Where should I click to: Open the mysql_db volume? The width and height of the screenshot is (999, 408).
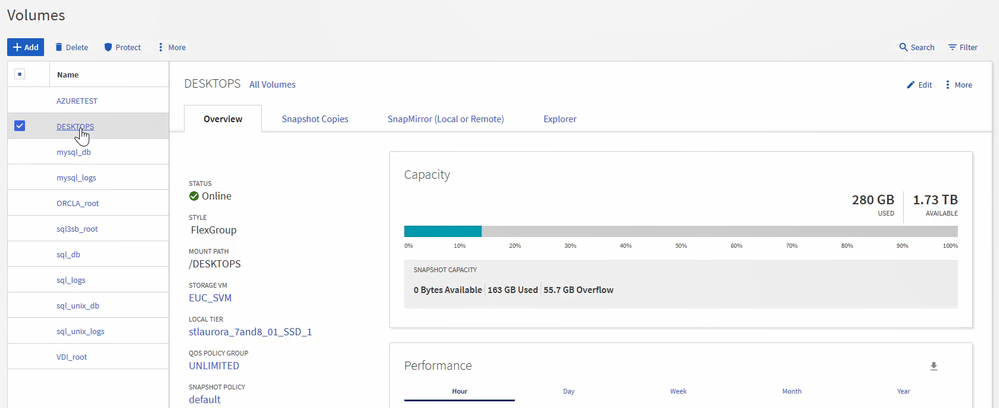coord(74,152)
